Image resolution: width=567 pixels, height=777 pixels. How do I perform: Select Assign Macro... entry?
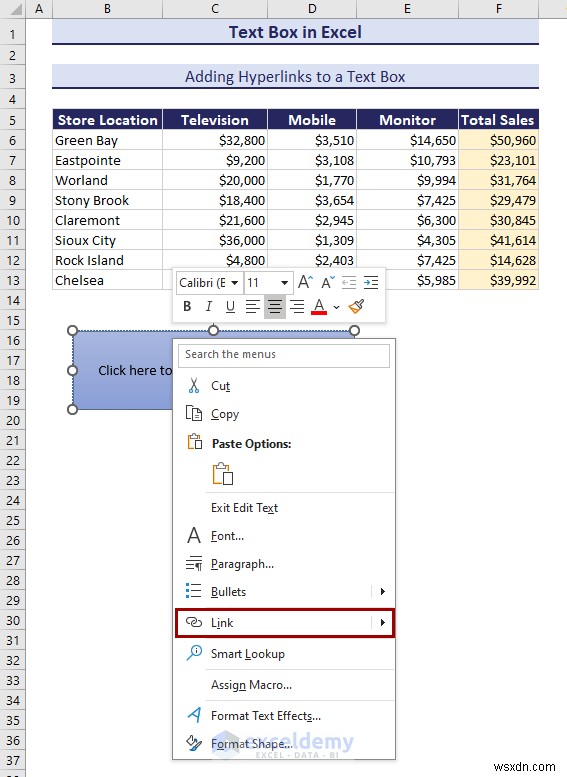(x=284, y=685)
